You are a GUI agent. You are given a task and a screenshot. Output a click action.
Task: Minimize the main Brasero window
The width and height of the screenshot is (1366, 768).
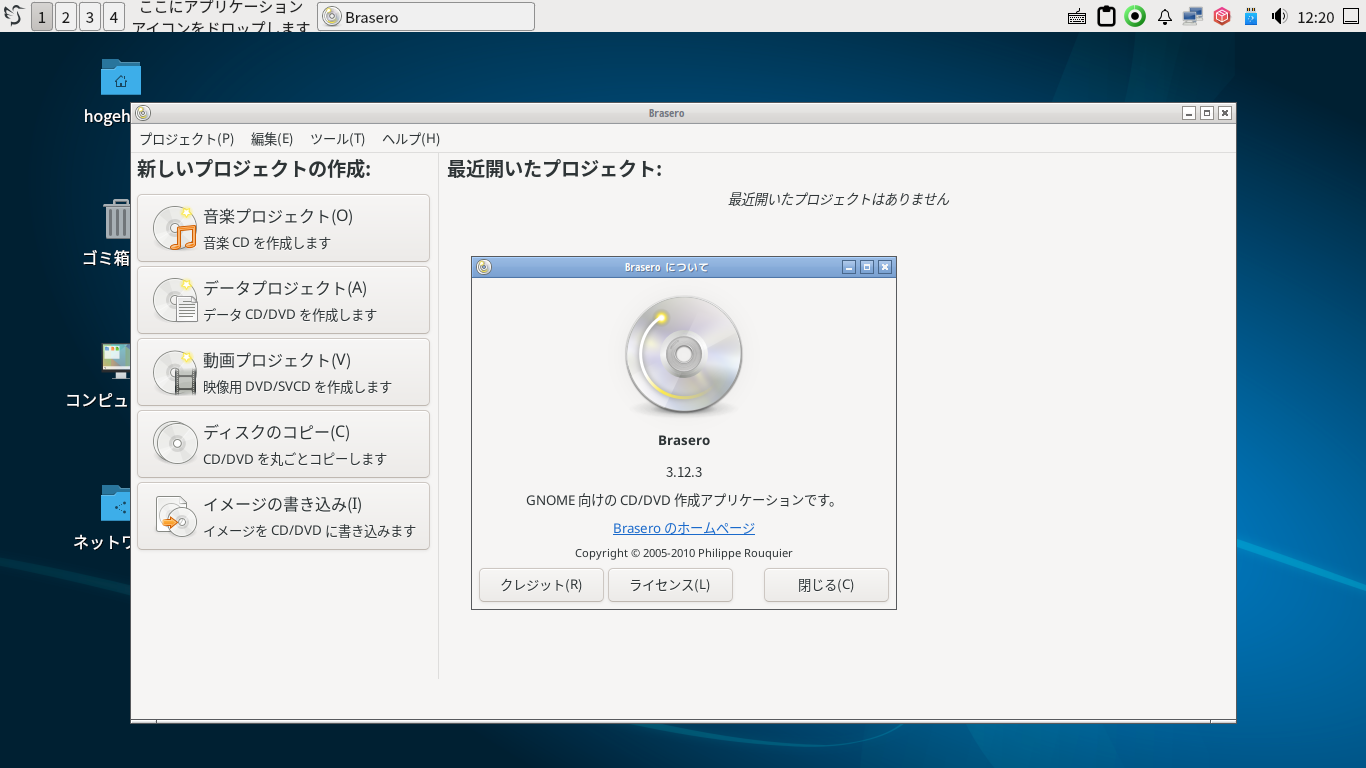1189,113
